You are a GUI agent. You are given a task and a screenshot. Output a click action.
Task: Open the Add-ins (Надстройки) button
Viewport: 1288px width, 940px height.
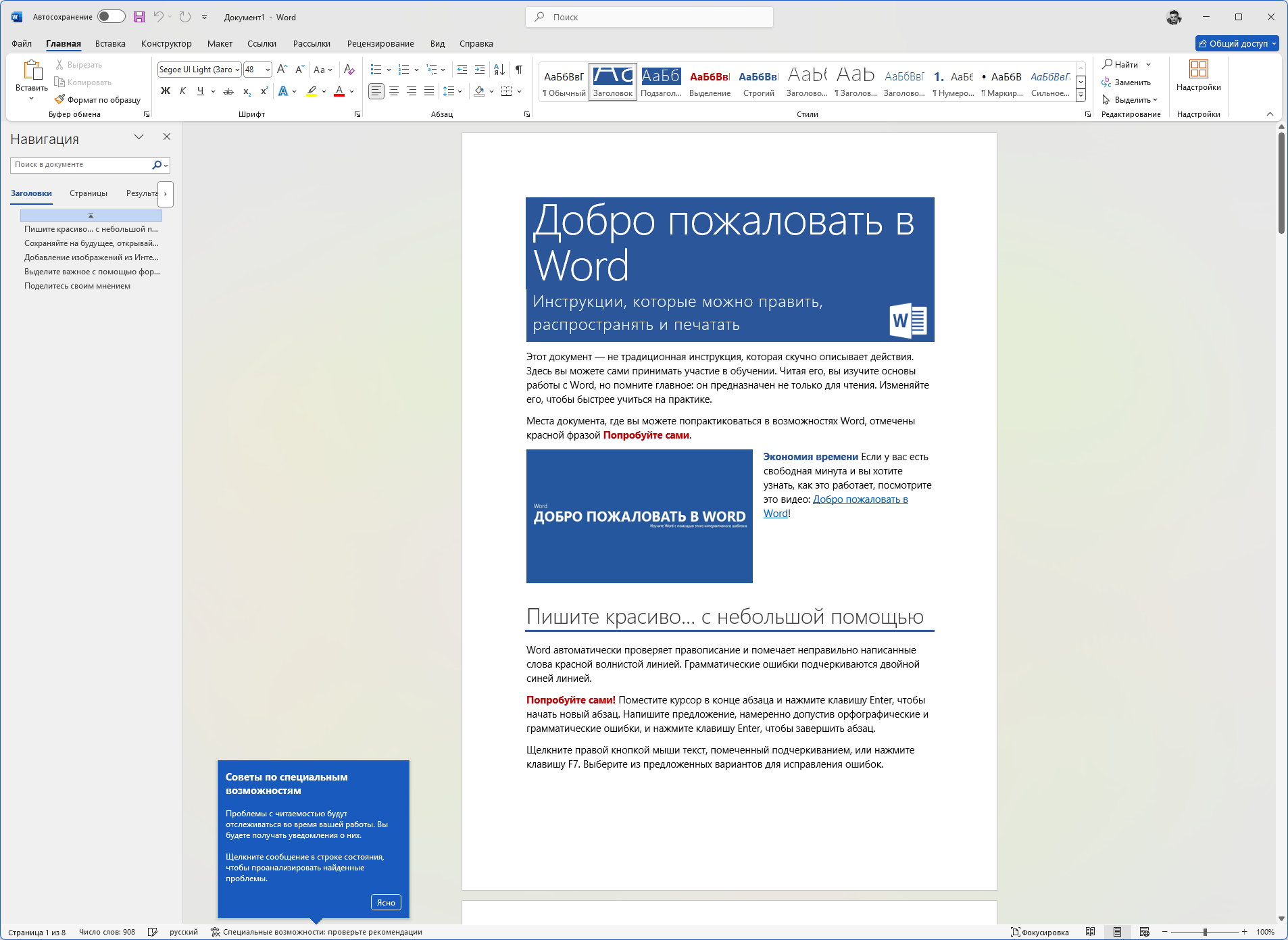coord(1198,76)
